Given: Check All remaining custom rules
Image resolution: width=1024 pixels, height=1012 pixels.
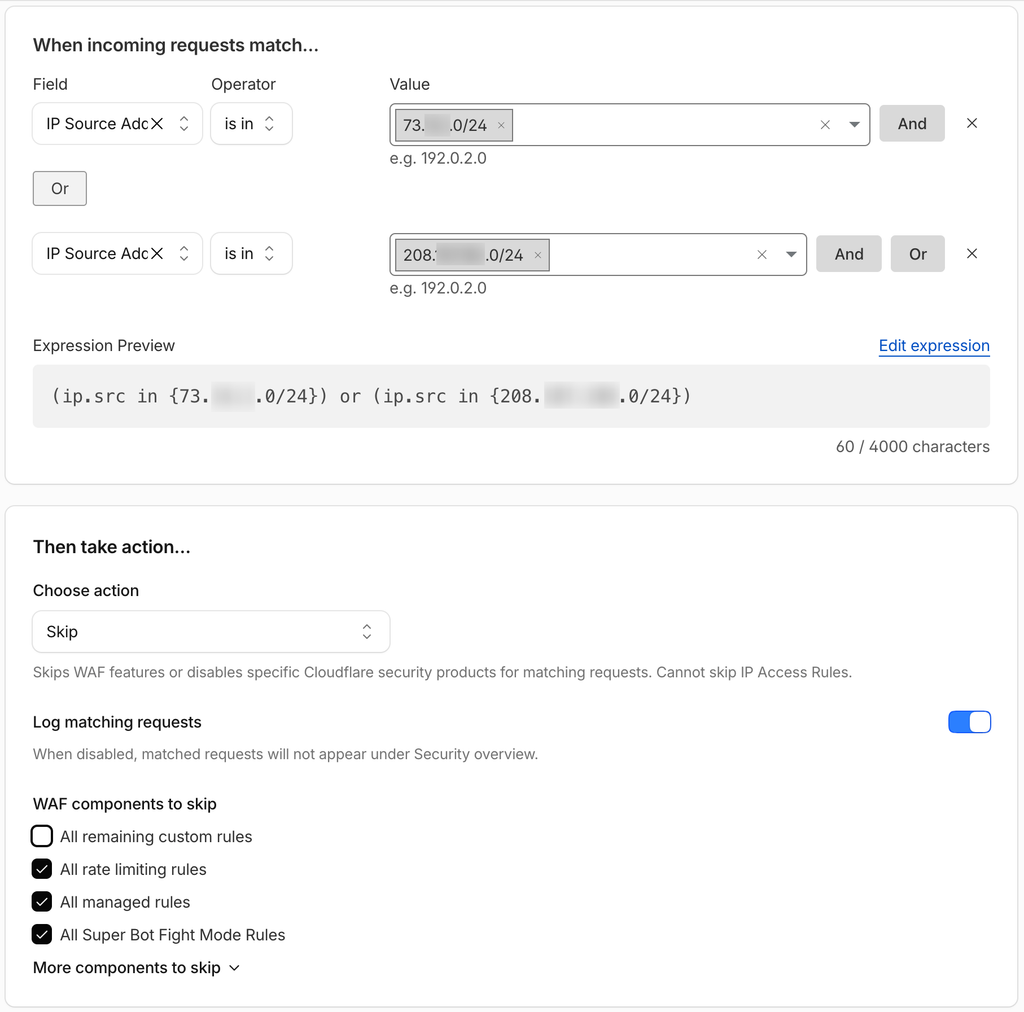Looking at the screenshot, I should (42, 836).
